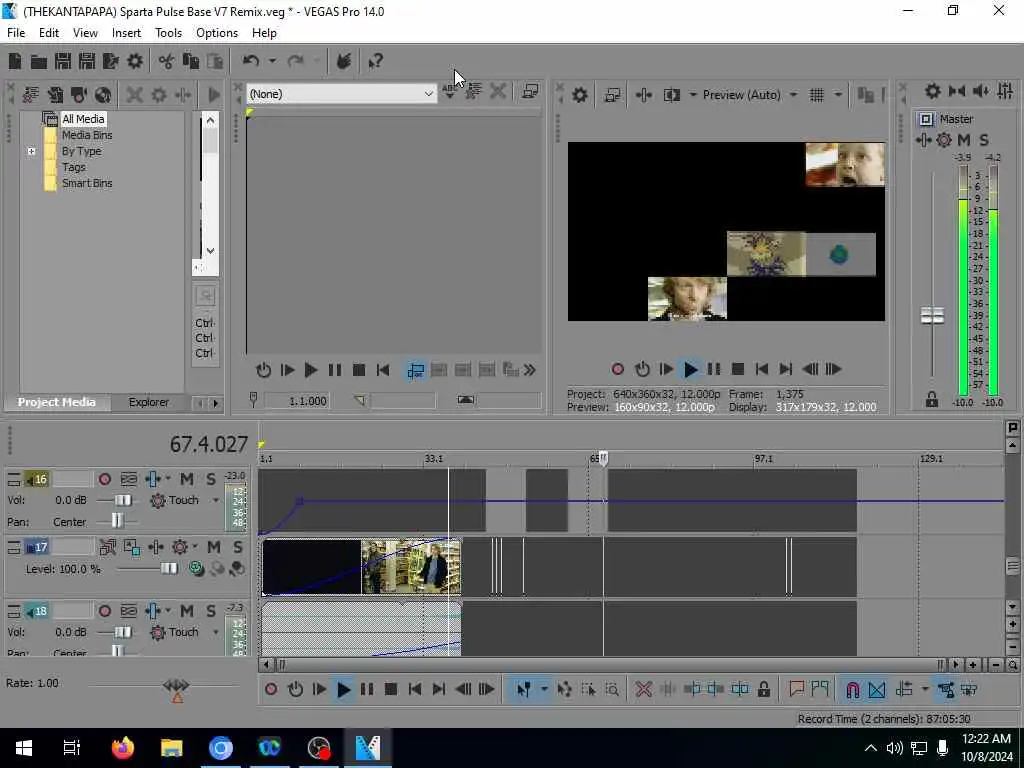Click the Save project icon
Screen dimensions: 1024x768
[63, 61]
